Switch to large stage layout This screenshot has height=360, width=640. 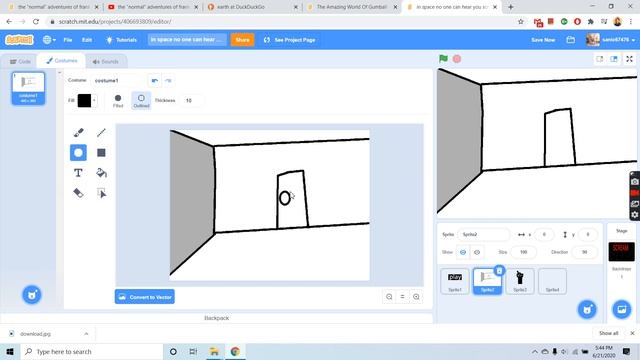pos(614,59)
